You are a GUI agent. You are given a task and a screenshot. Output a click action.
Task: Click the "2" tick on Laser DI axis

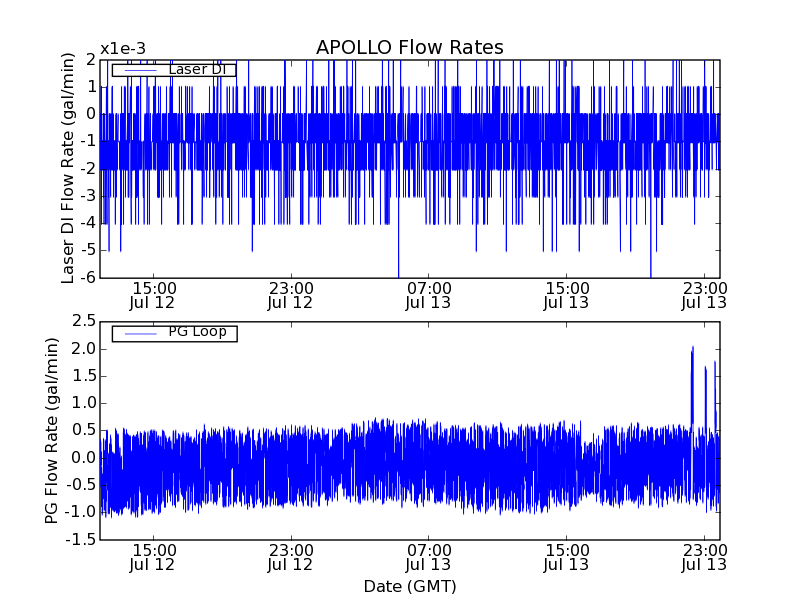[91, 60]
